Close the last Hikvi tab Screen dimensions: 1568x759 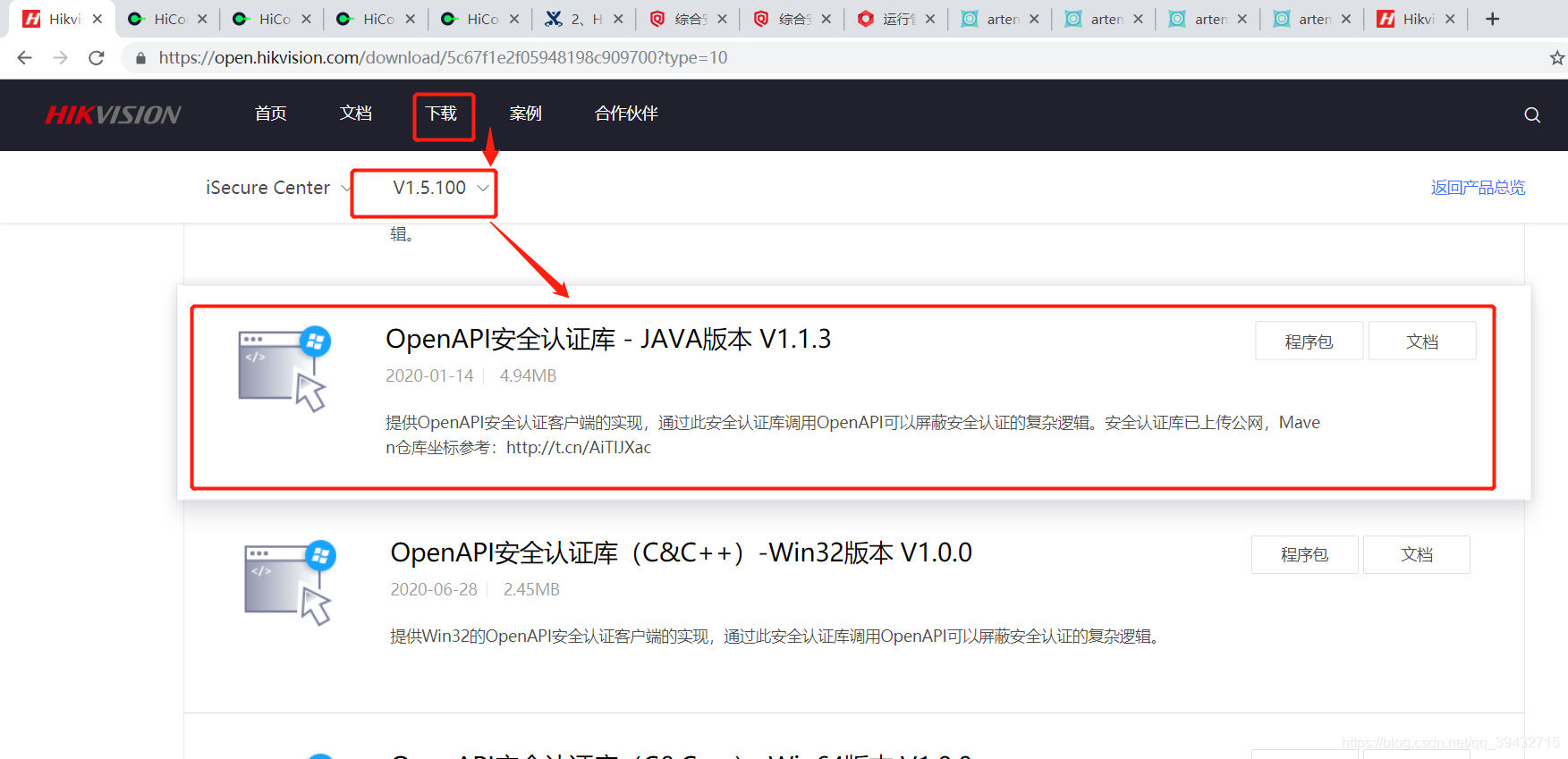(1450, 19)
